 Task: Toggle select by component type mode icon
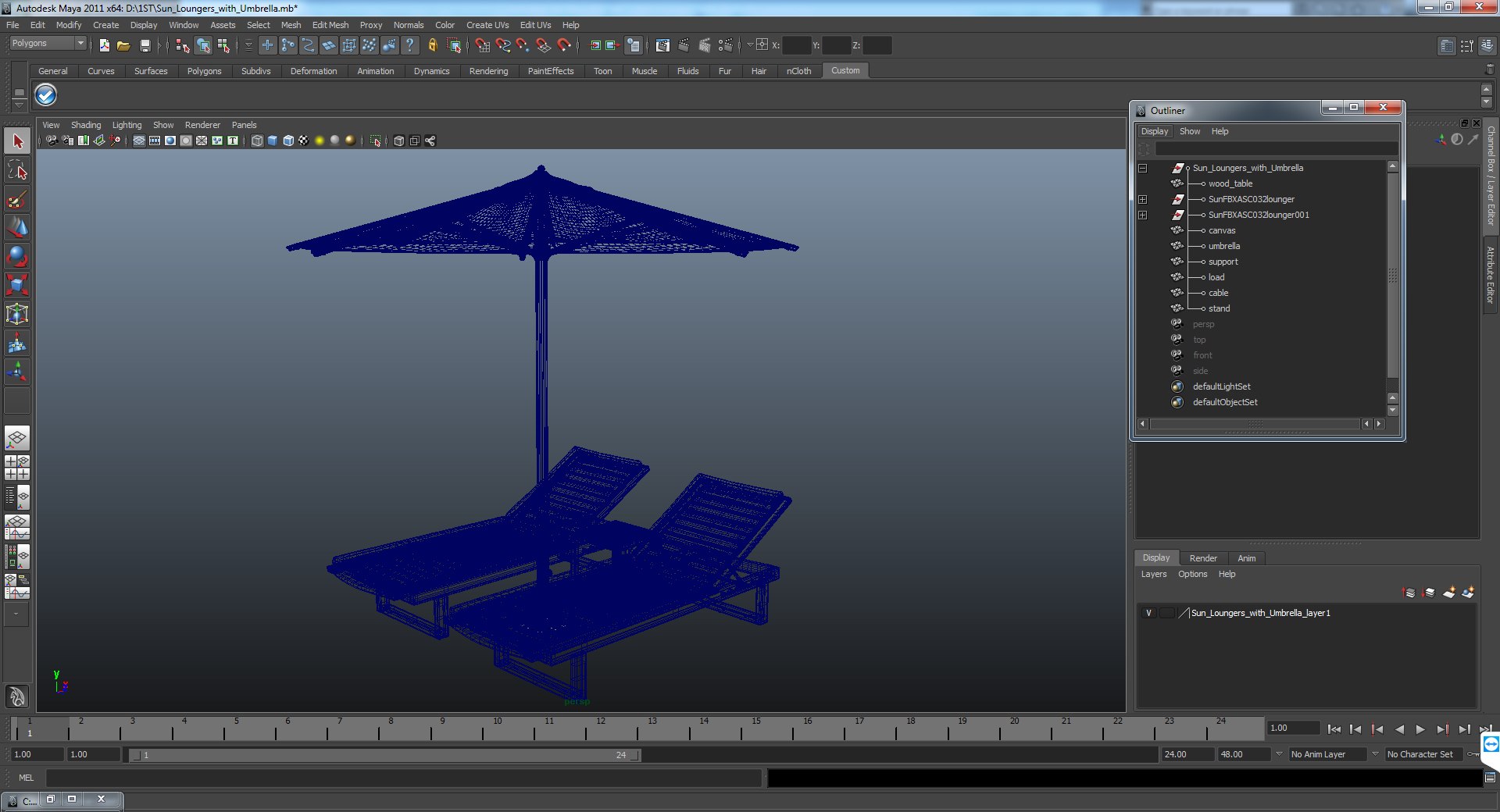[223, 45]
